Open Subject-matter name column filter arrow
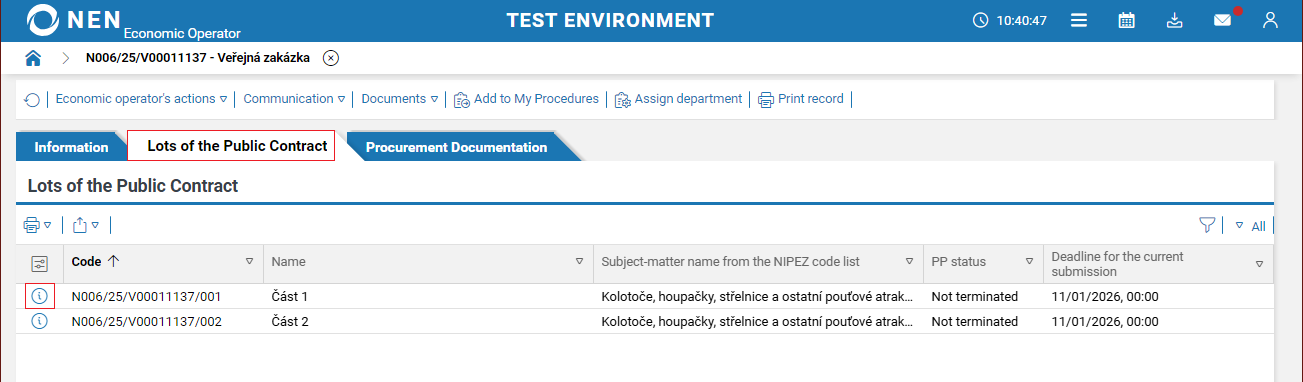 [909, 262]
